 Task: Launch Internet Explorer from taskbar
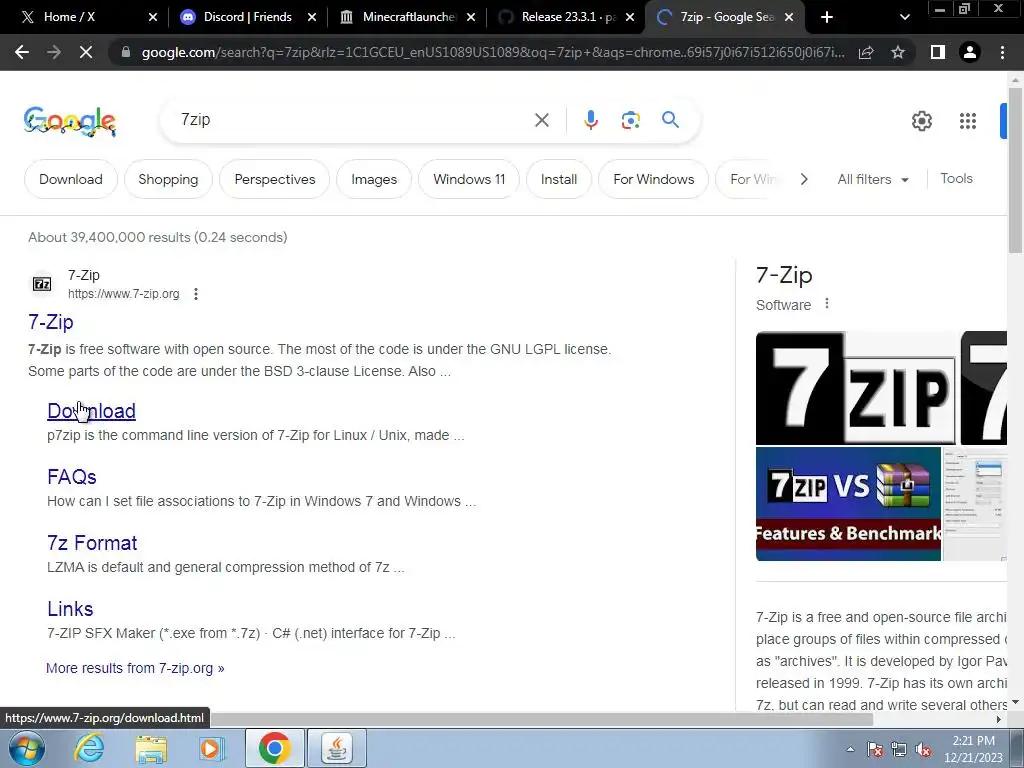pyautogui.click(x=89, y=748)
